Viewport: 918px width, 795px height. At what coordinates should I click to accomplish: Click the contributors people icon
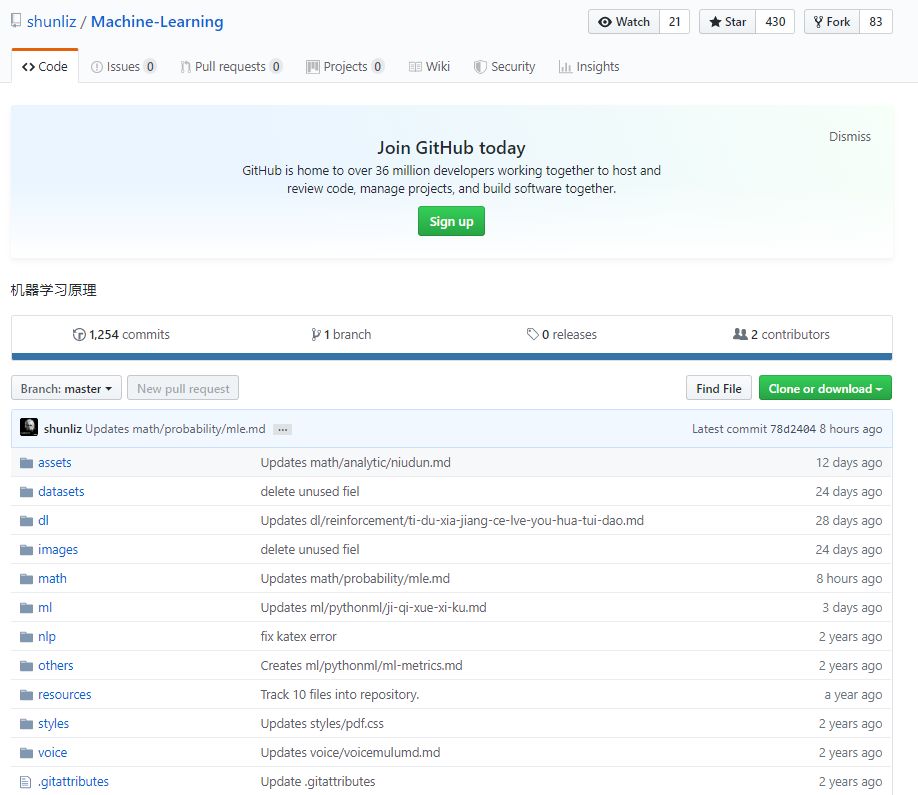740,334
